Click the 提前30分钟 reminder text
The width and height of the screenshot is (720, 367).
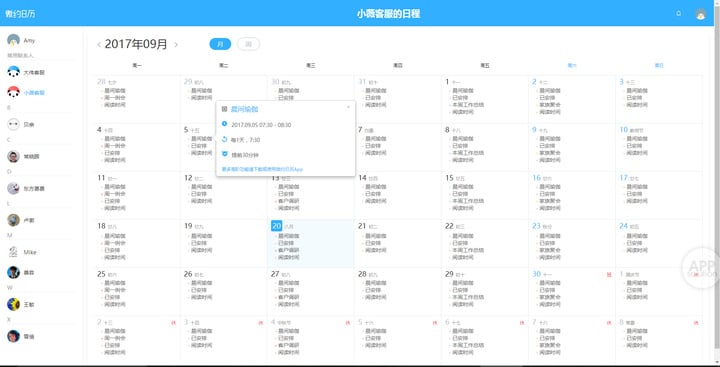[x=244, y=154]
